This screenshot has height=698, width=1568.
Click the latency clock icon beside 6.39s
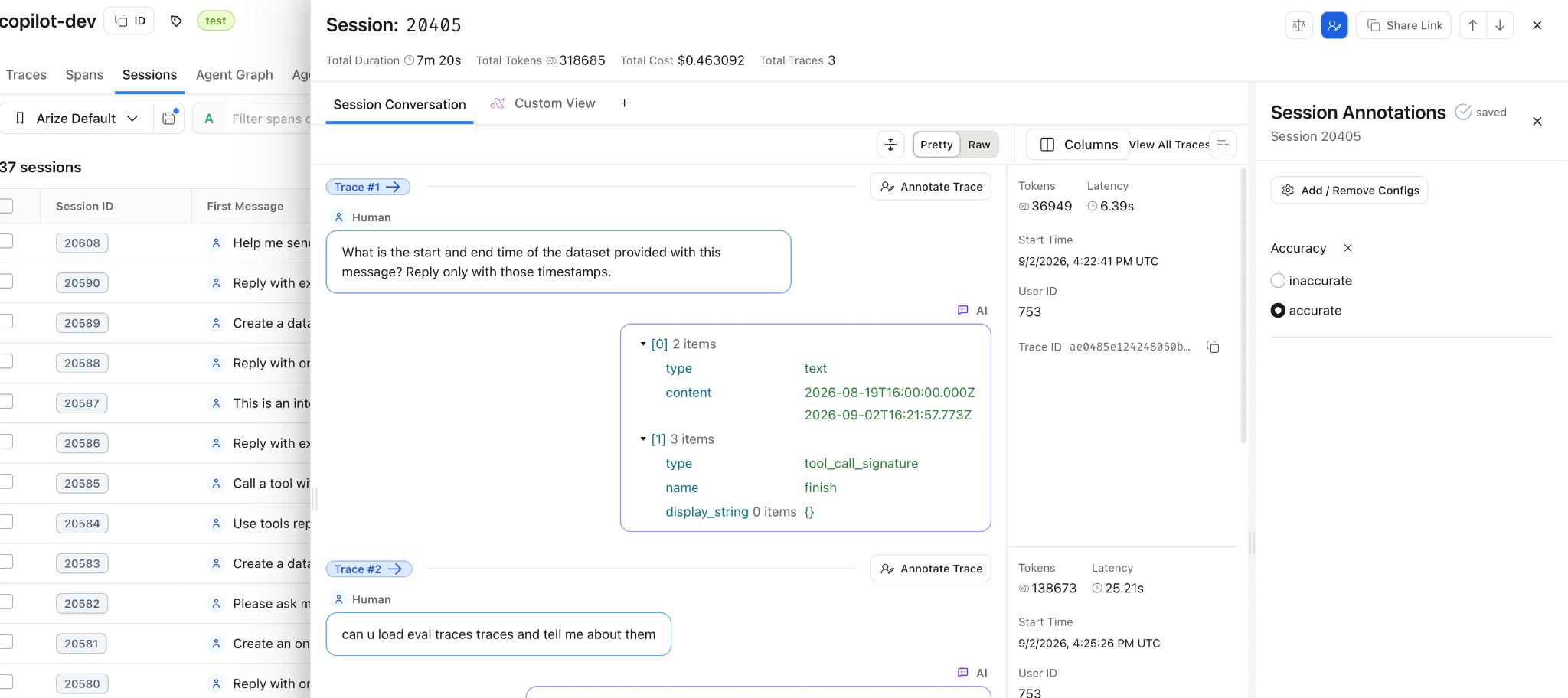tap(1093, 207)
